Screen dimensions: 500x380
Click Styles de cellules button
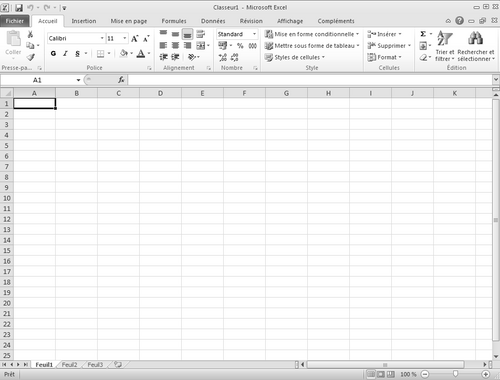click(295, 57)
